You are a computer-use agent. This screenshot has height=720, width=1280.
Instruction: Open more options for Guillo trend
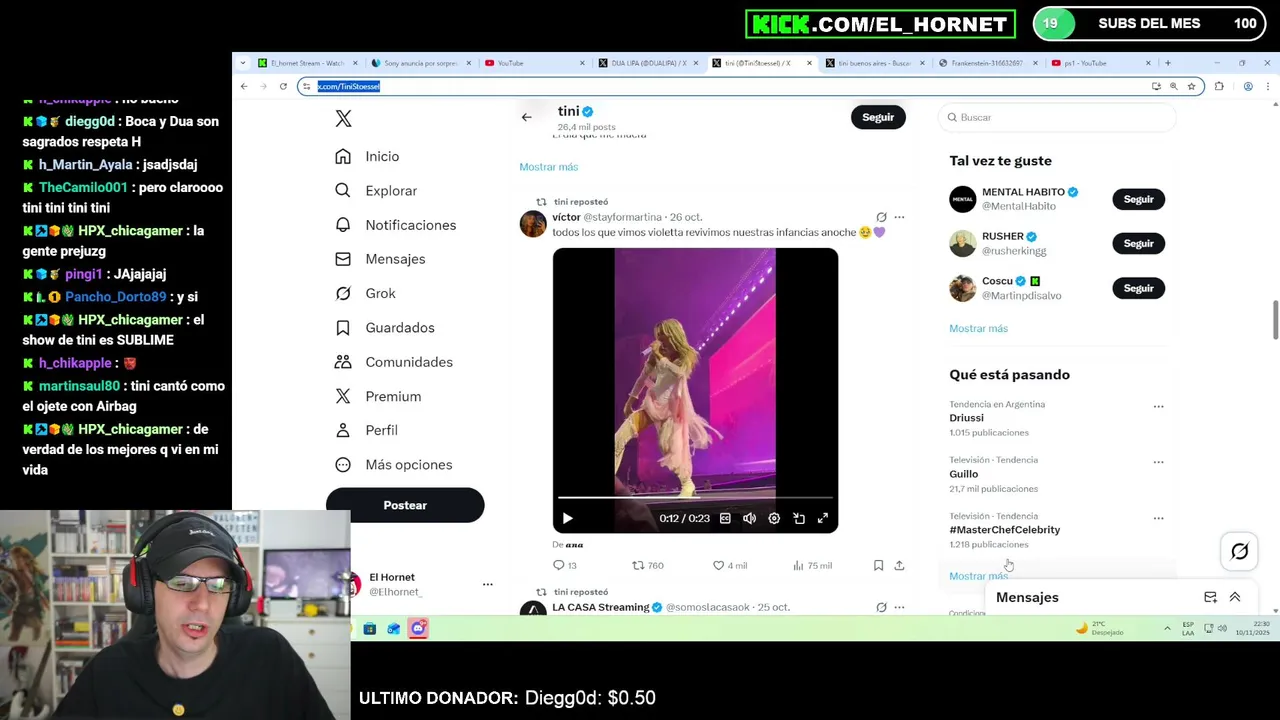(x=1158, y=462)
